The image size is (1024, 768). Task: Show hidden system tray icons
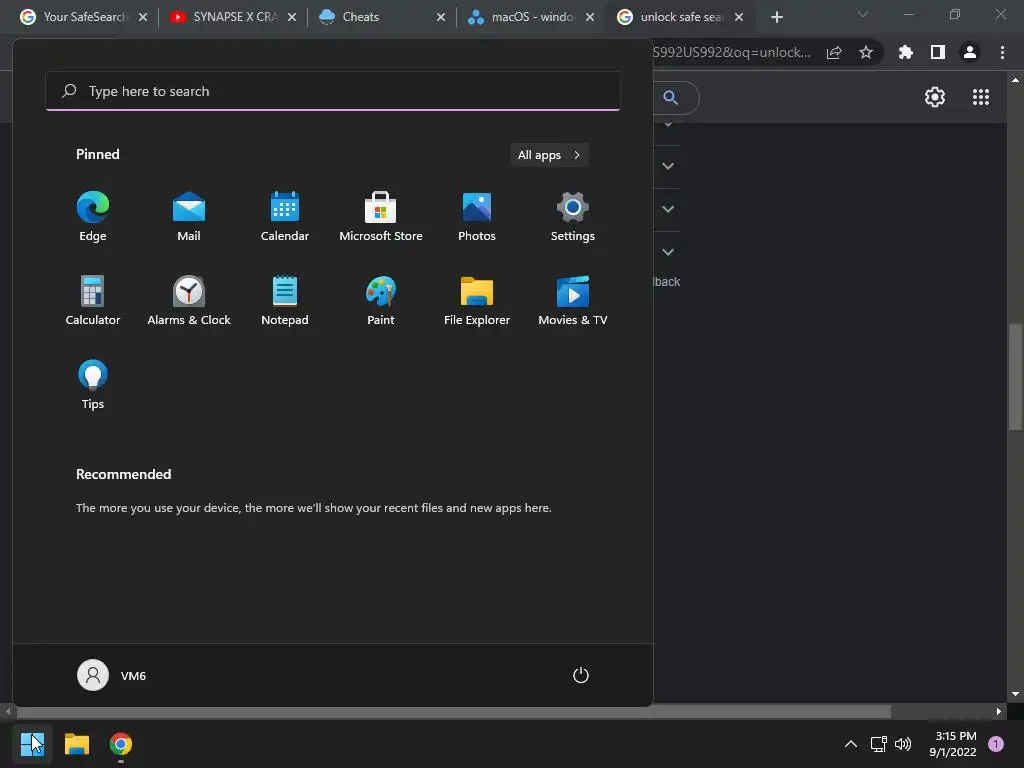(850, 744)
